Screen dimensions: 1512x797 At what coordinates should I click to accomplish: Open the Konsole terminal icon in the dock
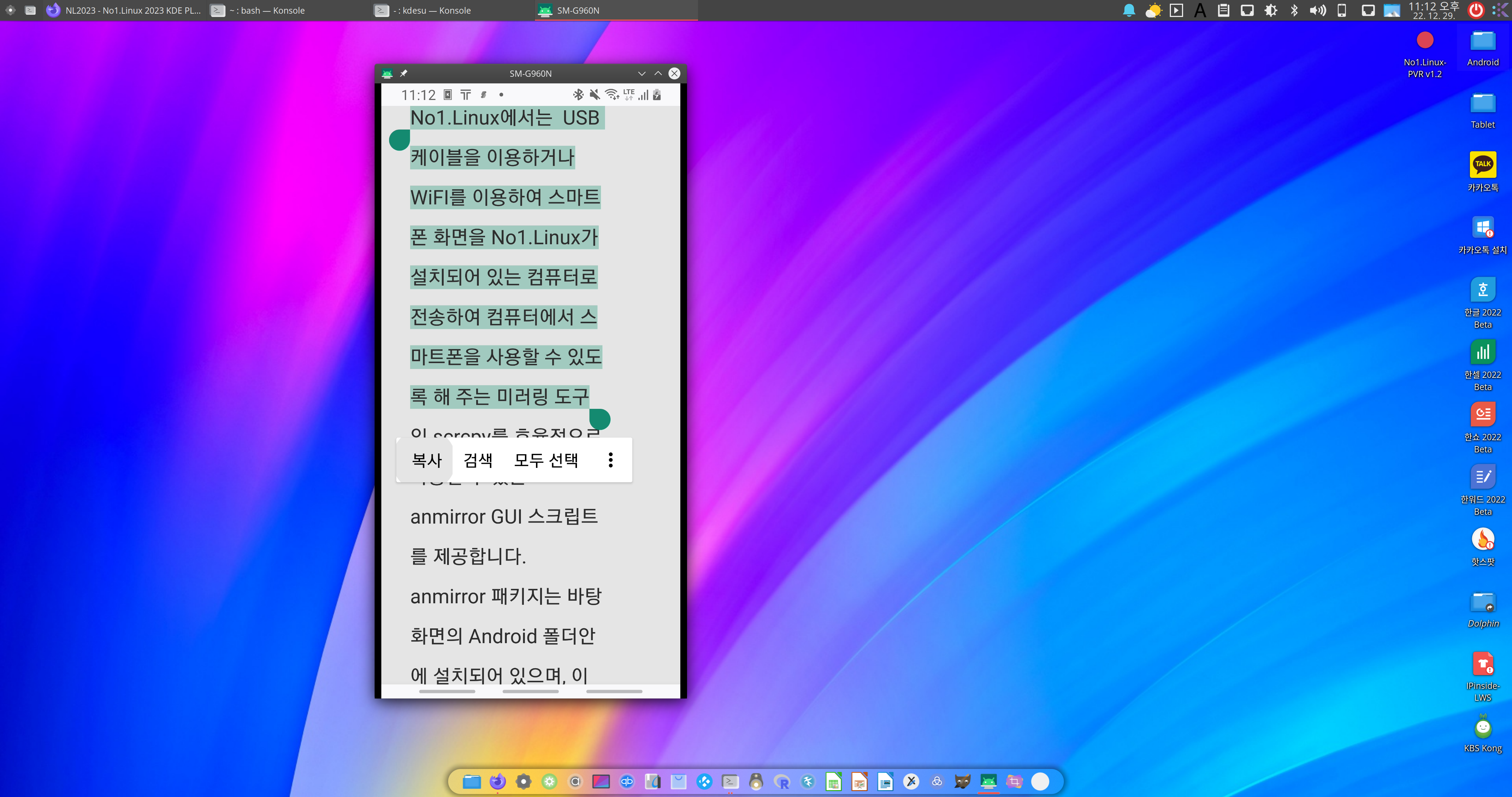[730, 781]
